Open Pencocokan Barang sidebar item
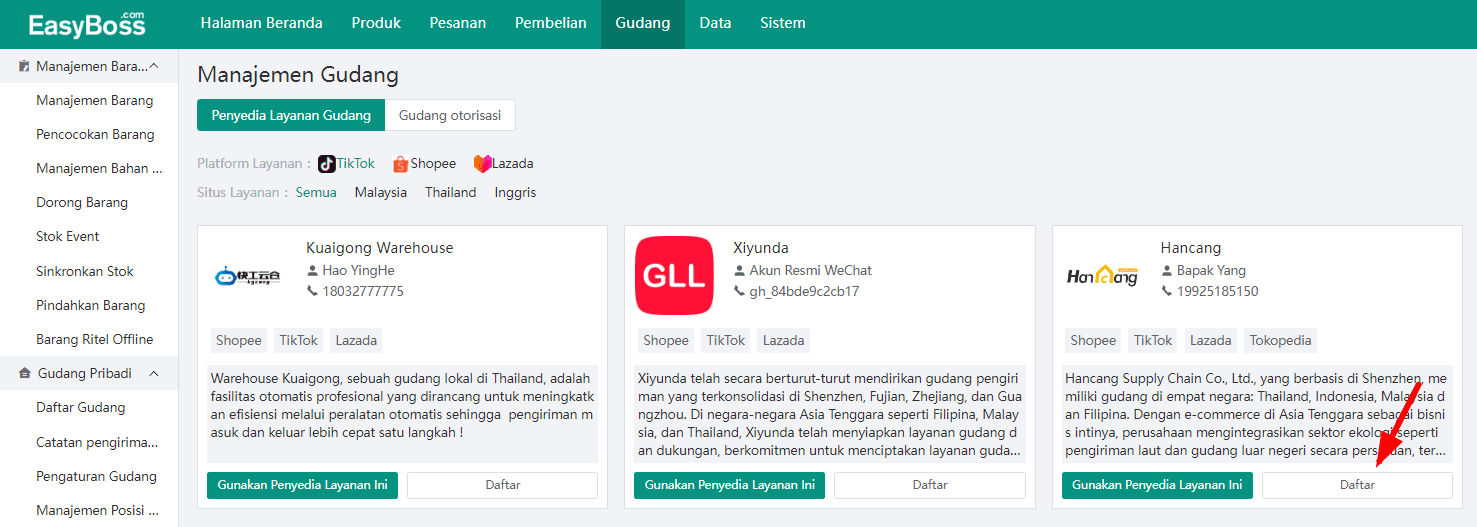 95,134
